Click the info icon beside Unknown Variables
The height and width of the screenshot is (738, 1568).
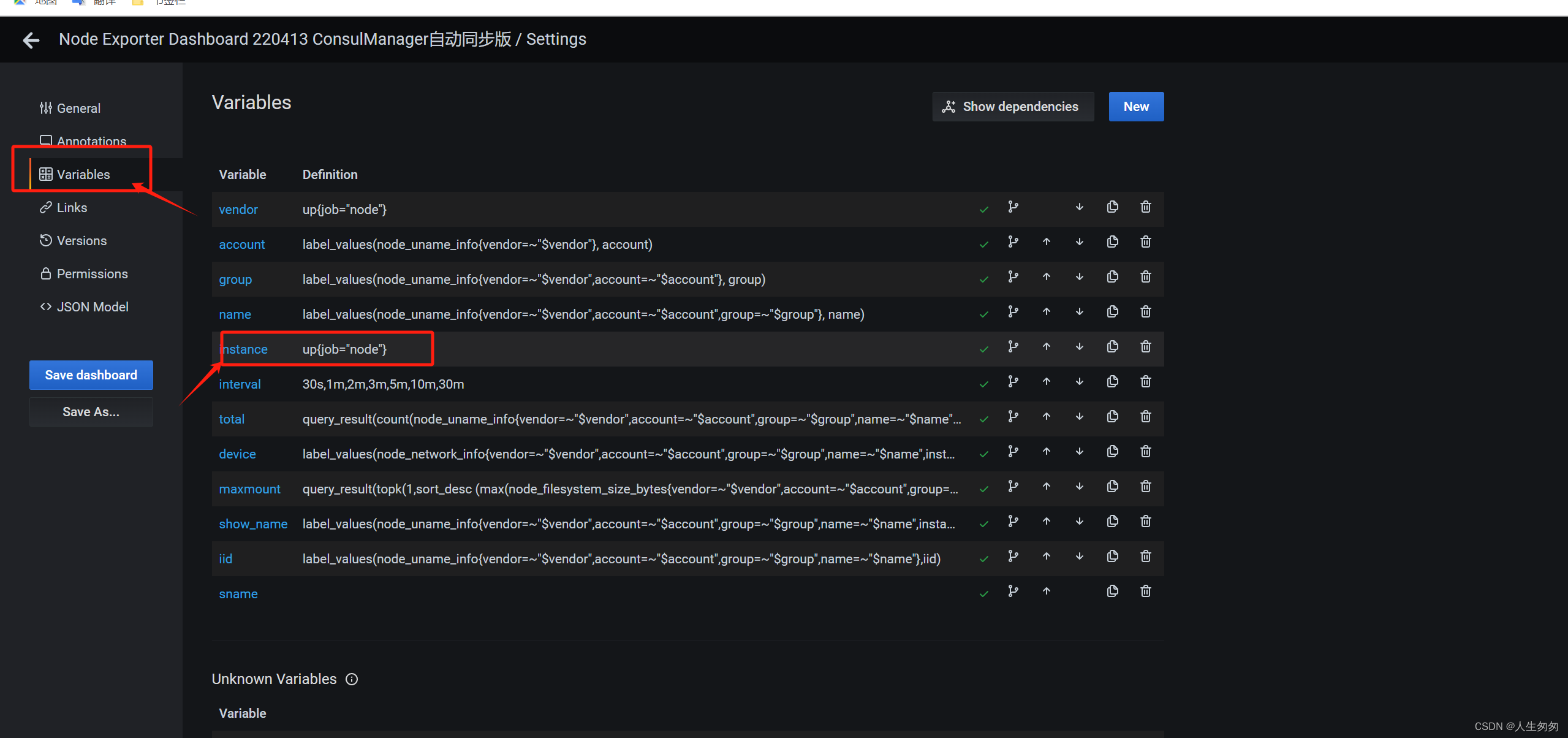coord(352,679)
